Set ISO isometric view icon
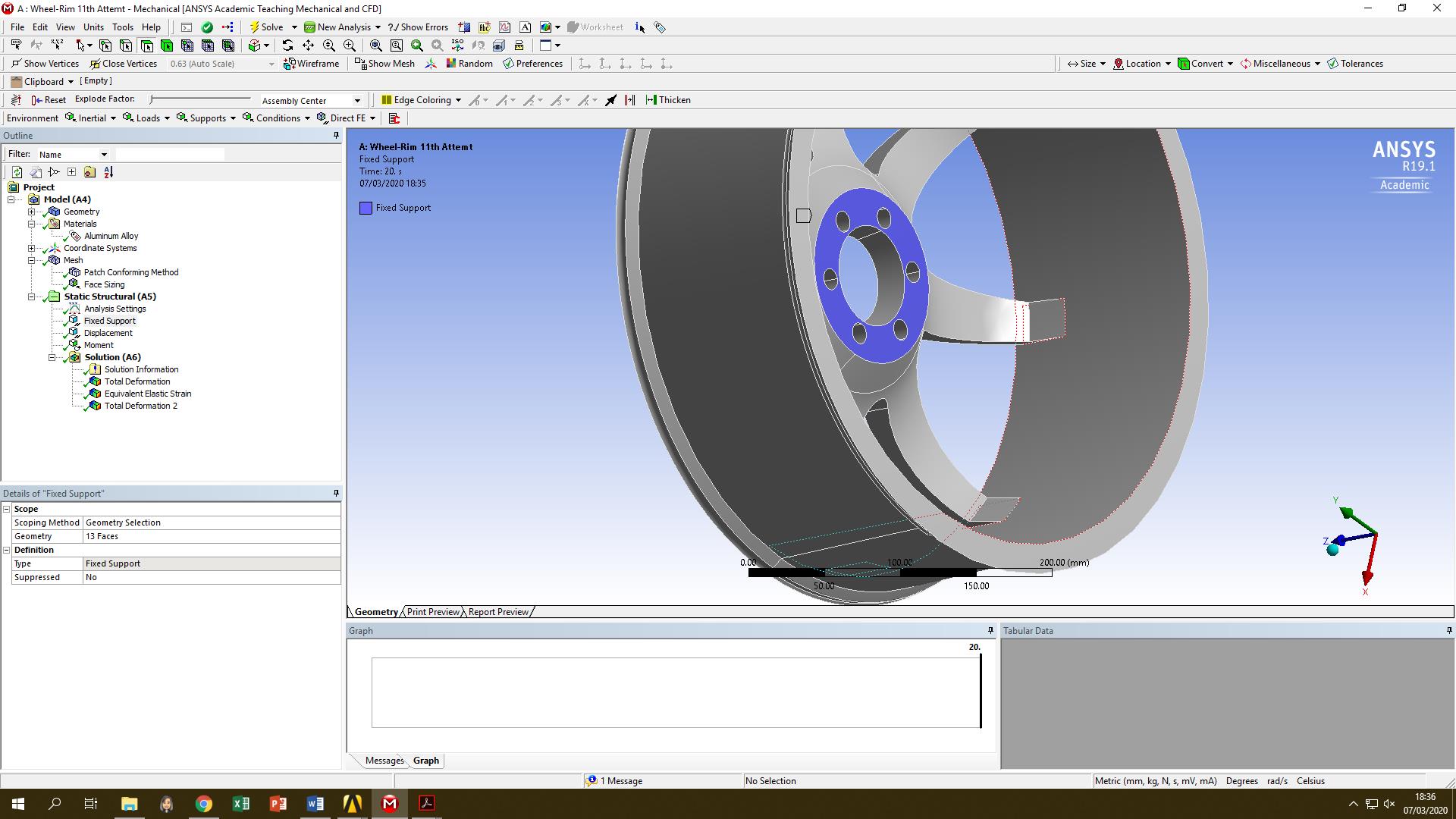 [x=457, y=45]
